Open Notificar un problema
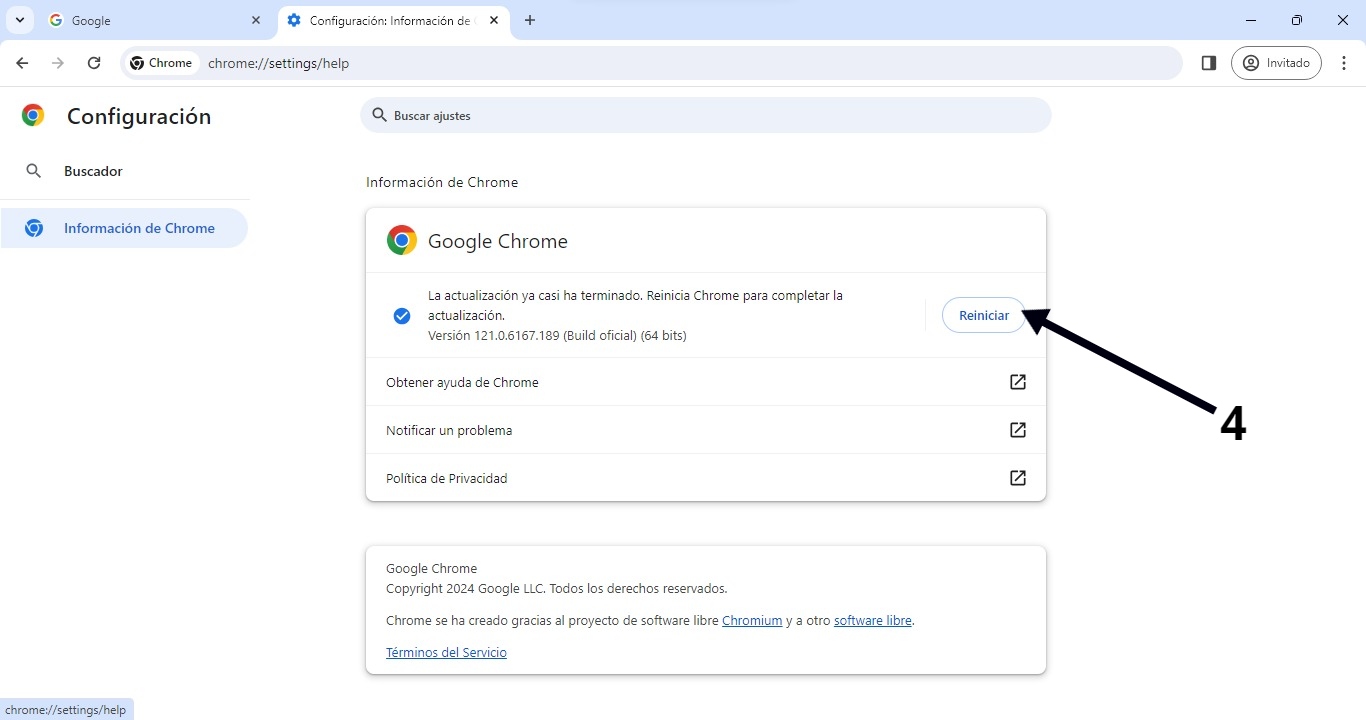1366x720 pixels. pyautogui.click(x=706, y=430)
